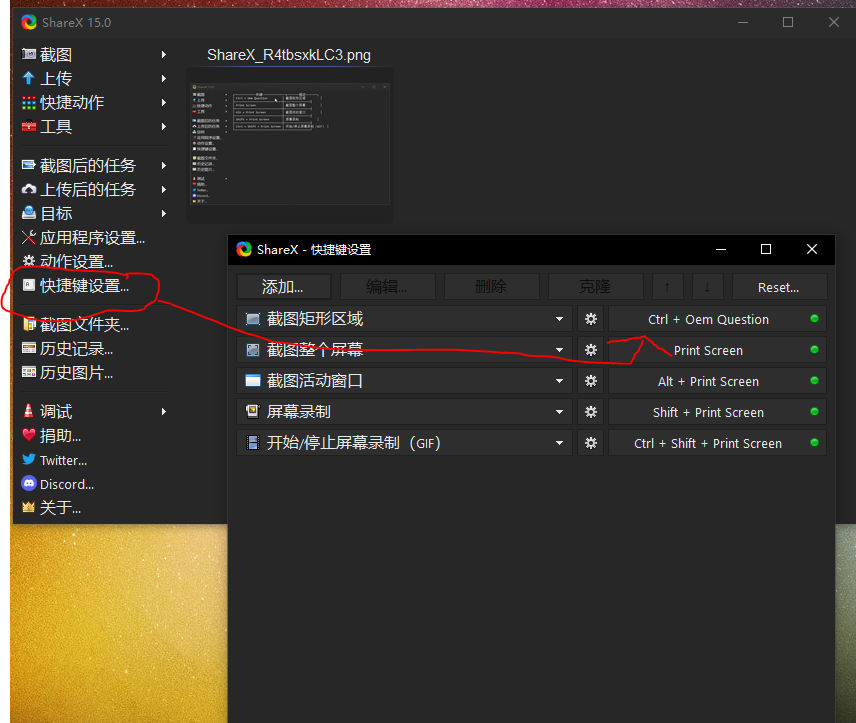Click the Discord logo icon
The height and width of the screenshot is (723, 856).
pos(28,483)
